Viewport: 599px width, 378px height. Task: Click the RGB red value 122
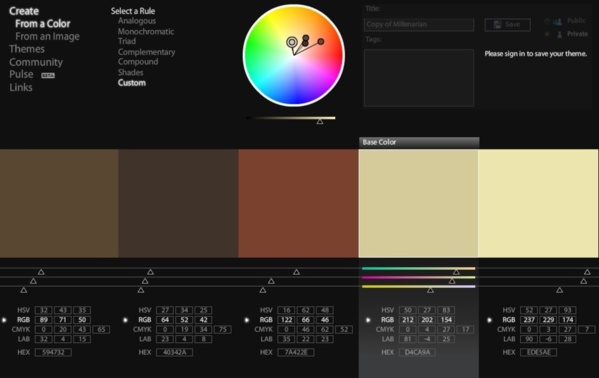[x=287, y=320]
